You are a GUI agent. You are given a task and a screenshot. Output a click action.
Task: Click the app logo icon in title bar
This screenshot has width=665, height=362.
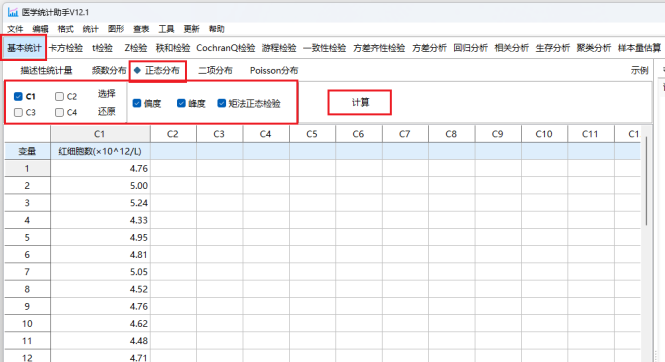pos(13,12)
